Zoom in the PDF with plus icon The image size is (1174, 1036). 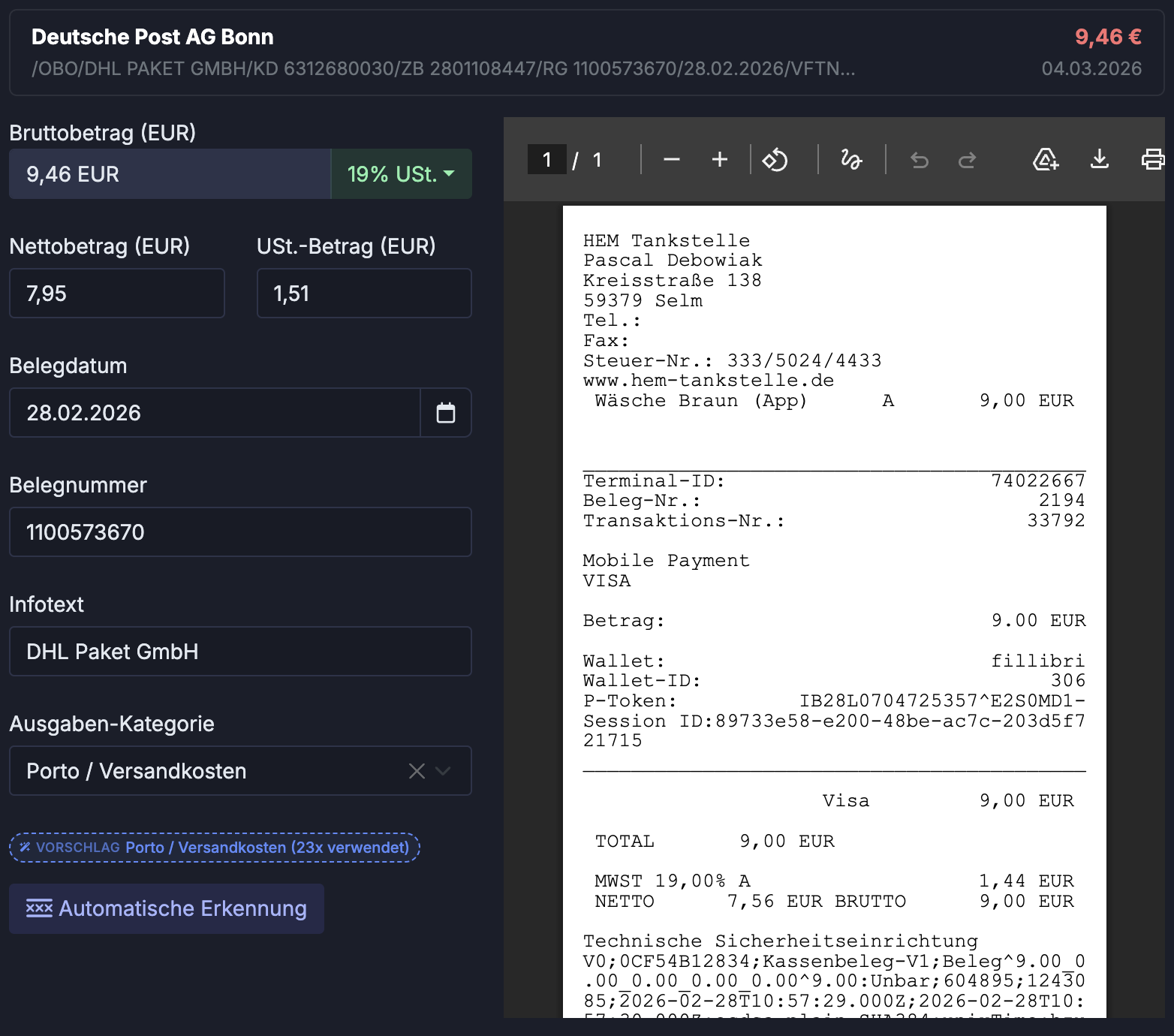[719, 160]
